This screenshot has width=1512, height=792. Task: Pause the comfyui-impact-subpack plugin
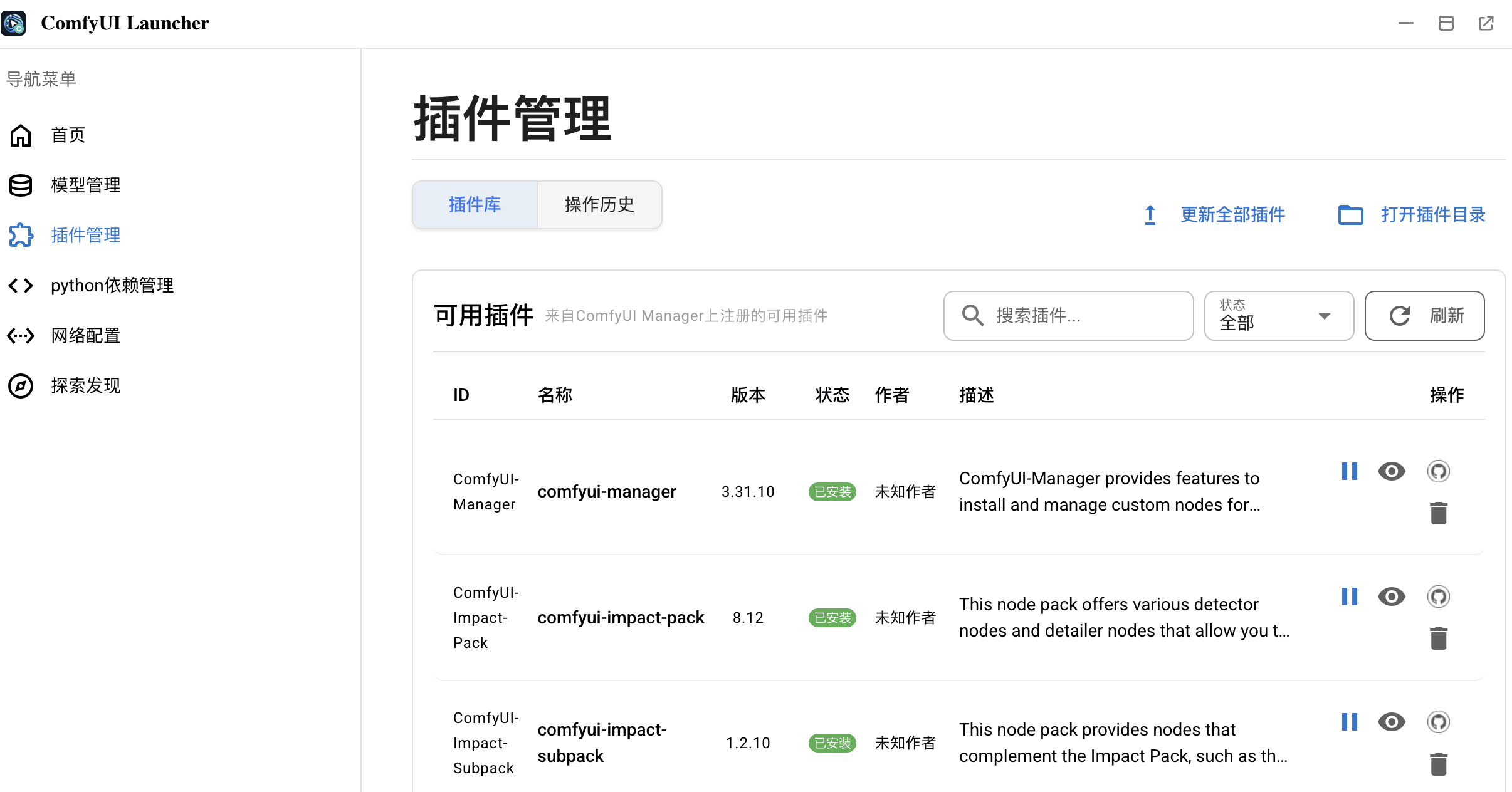click(x=1350, y=722)
